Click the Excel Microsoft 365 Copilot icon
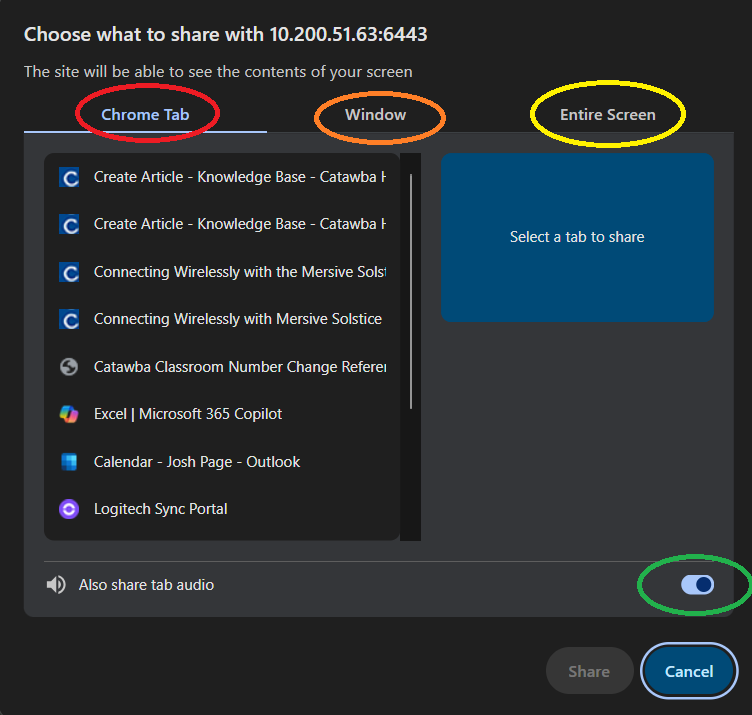Image resolution: width=752 pixels, height=715 pixels. pos(69,414)
